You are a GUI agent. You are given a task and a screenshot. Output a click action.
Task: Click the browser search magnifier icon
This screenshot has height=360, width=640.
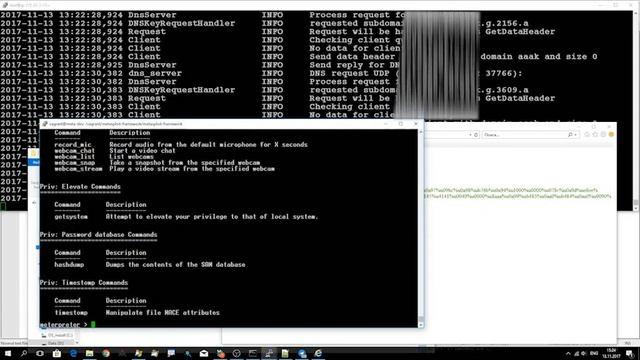tap(570, 135)
